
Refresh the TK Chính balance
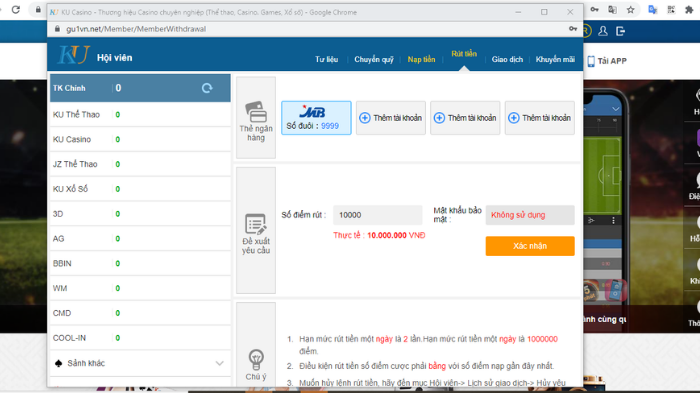[x=207, y=88]
